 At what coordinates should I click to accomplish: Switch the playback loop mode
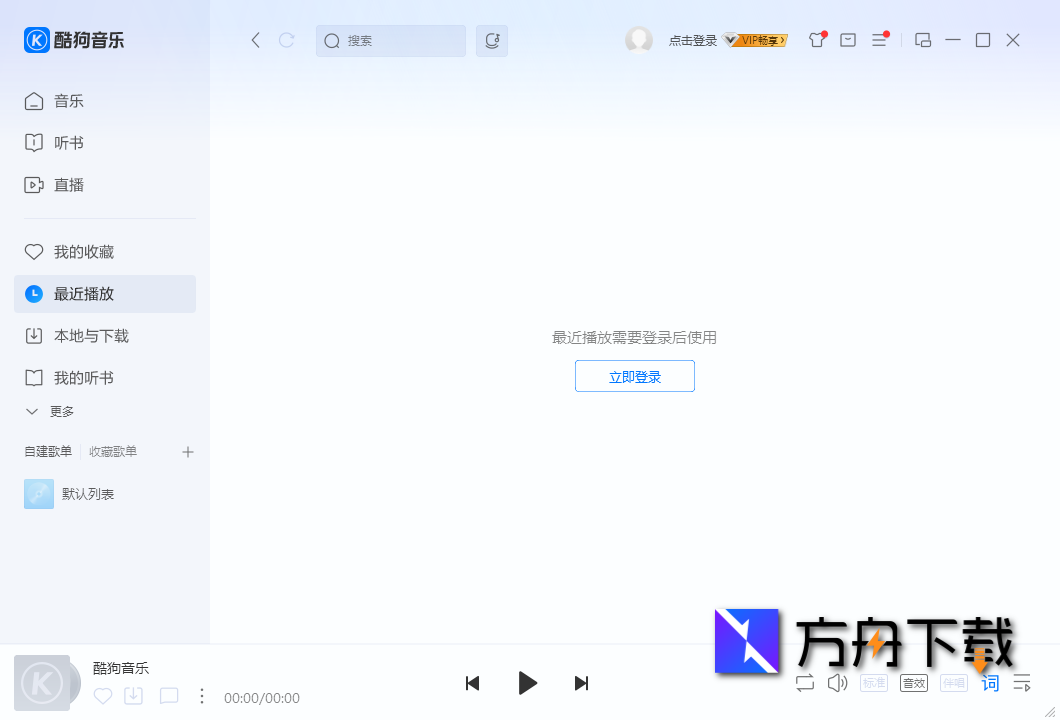click(x=804, y=683)
